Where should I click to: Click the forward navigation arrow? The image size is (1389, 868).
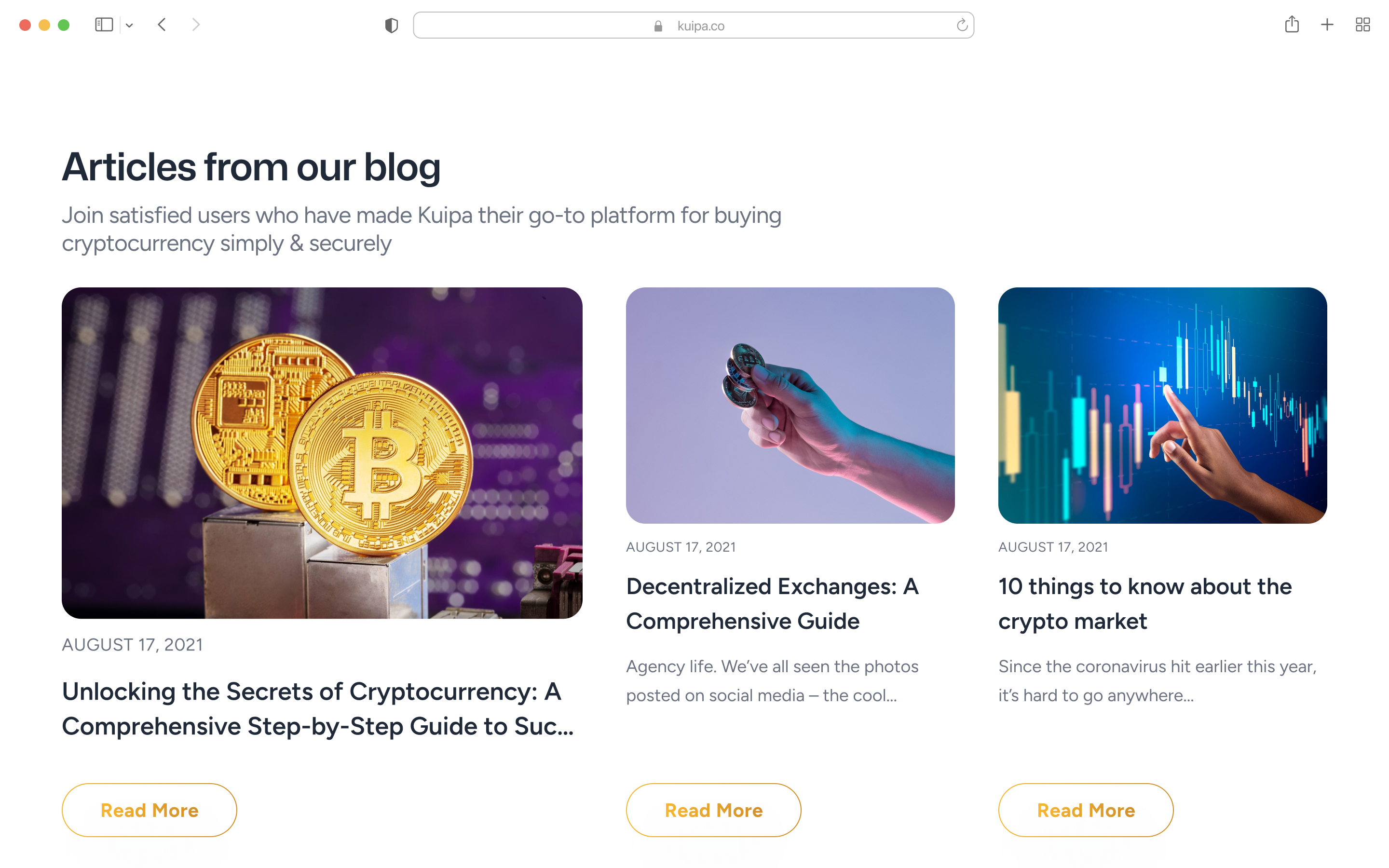click(196, 25)
